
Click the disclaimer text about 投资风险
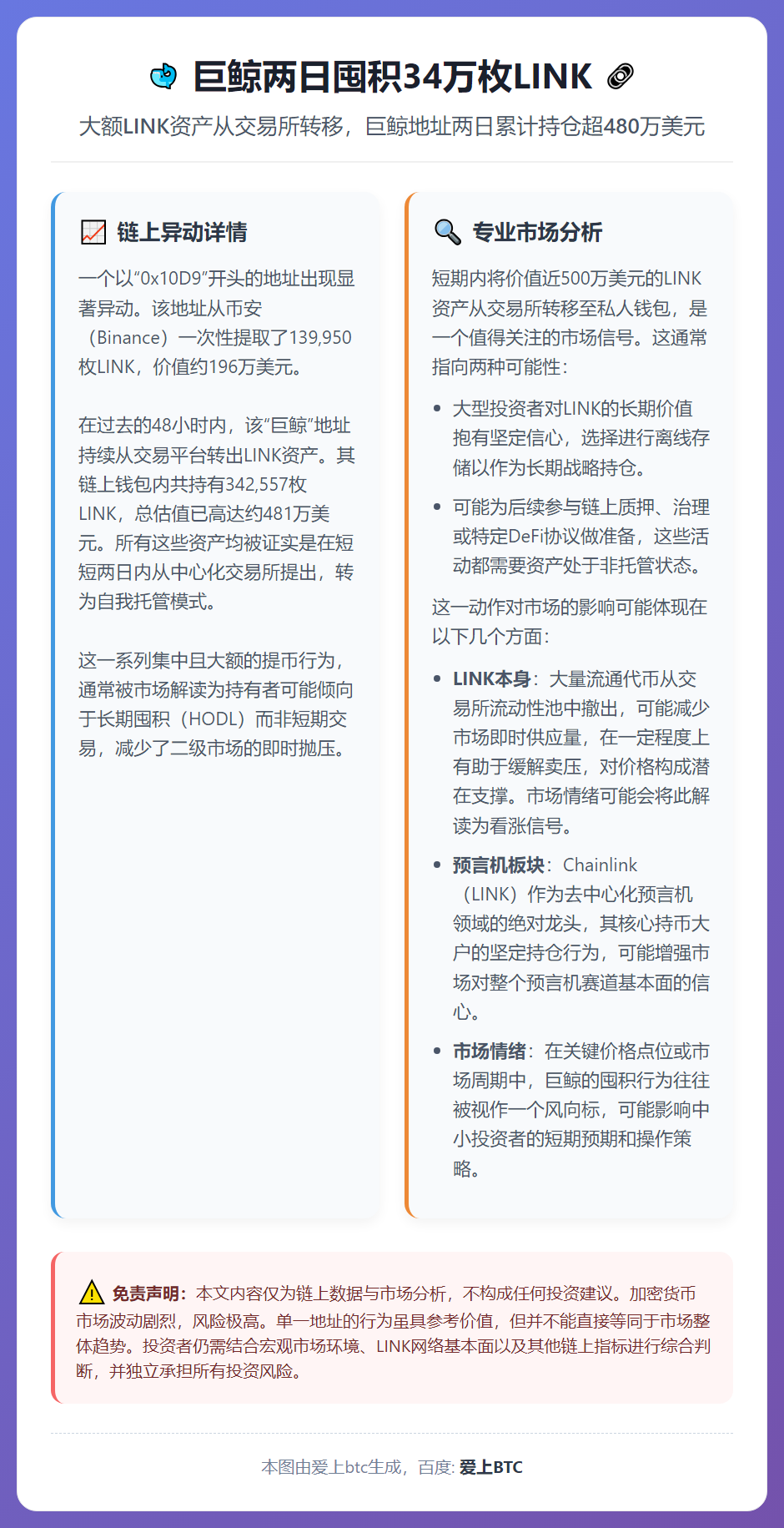pyautogui.click(x=394, y=1332)
